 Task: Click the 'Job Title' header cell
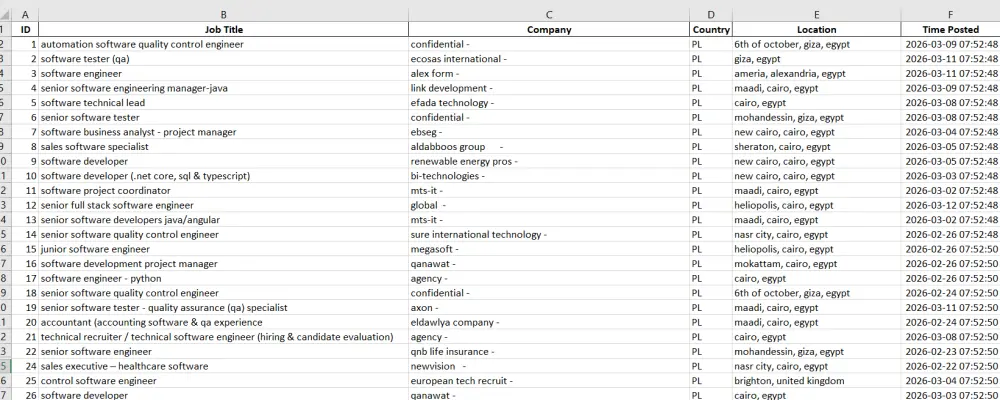(224, 29)
